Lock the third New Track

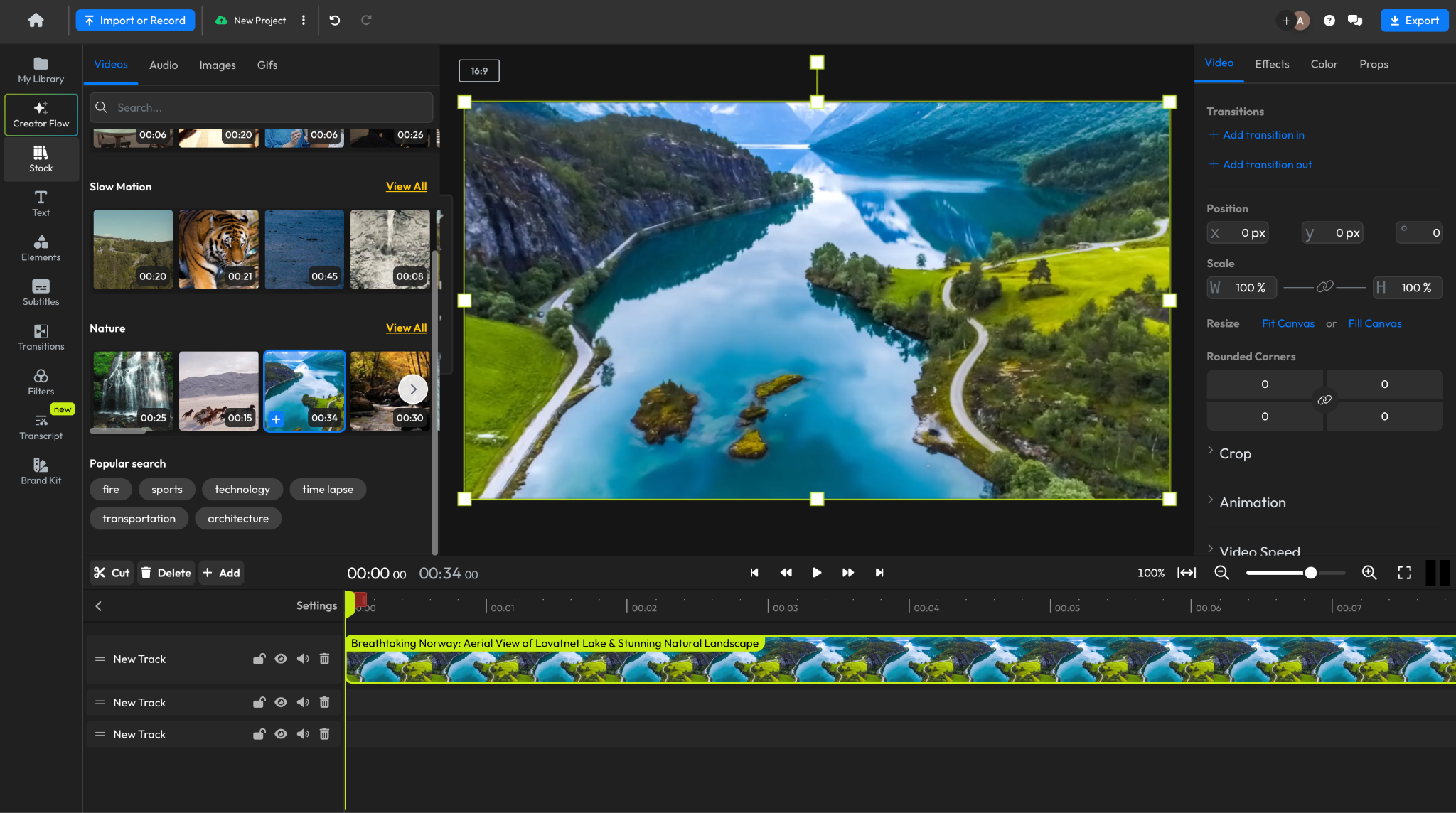pos(259,733)
